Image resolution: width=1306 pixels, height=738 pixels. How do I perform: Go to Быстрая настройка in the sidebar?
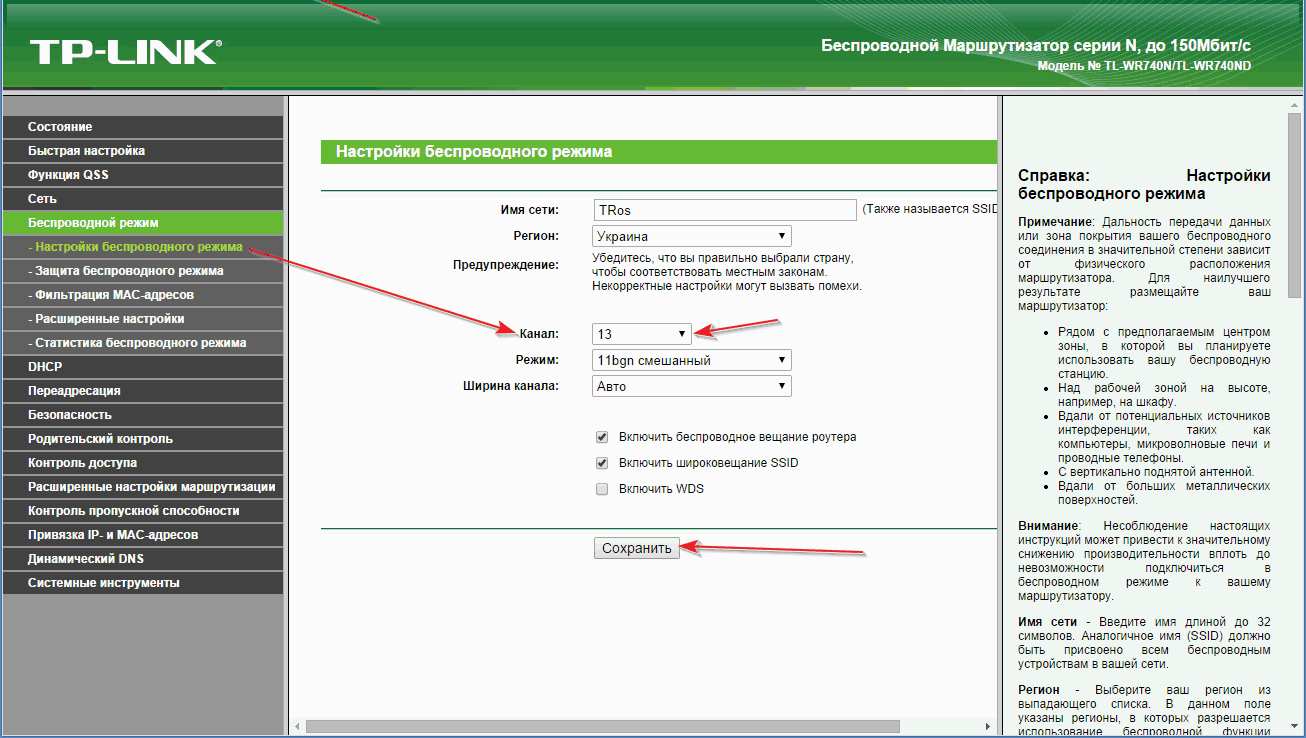click(x=86, y=151)
